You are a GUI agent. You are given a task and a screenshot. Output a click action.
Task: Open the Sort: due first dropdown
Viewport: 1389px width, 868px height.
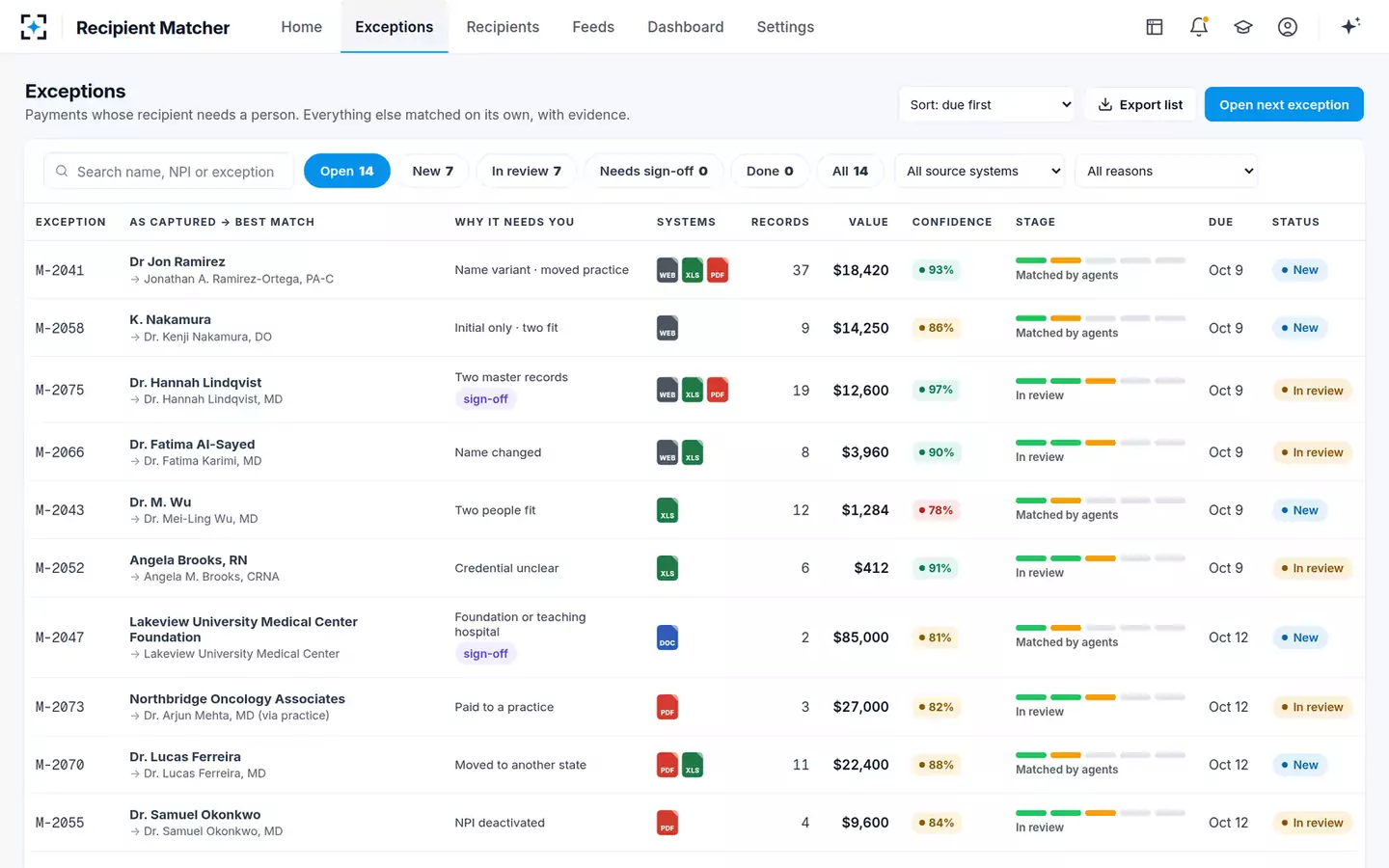click(987, 104)
